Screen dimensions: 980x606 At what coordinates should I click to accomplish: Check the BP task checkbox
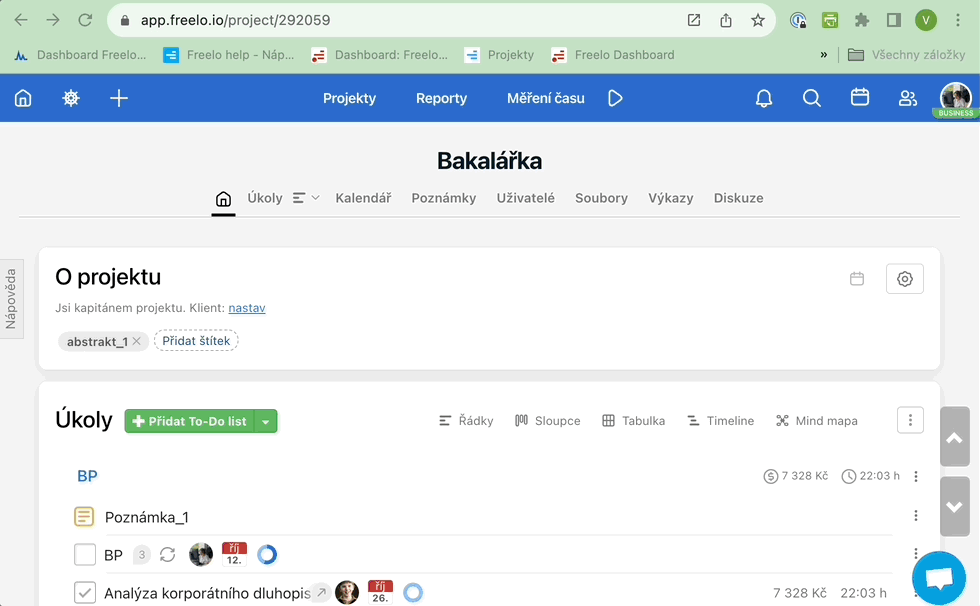point(84,554)
